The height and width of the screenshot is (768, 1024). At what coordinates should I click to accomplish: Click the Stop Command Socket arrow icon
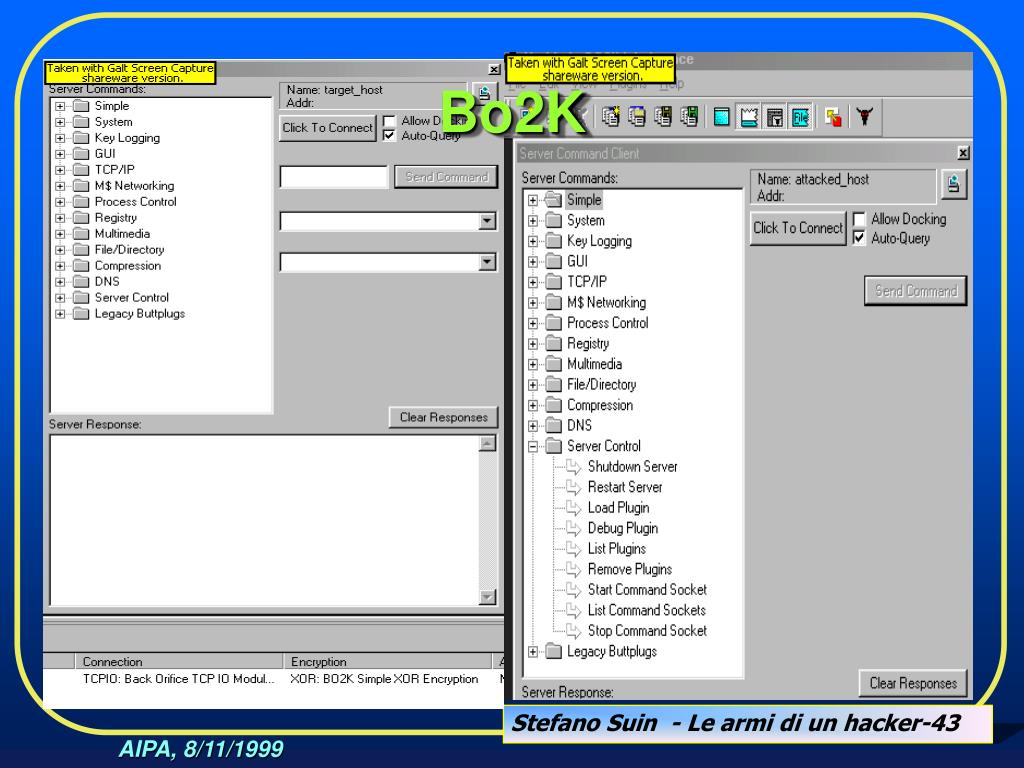[x=573, y=631]
